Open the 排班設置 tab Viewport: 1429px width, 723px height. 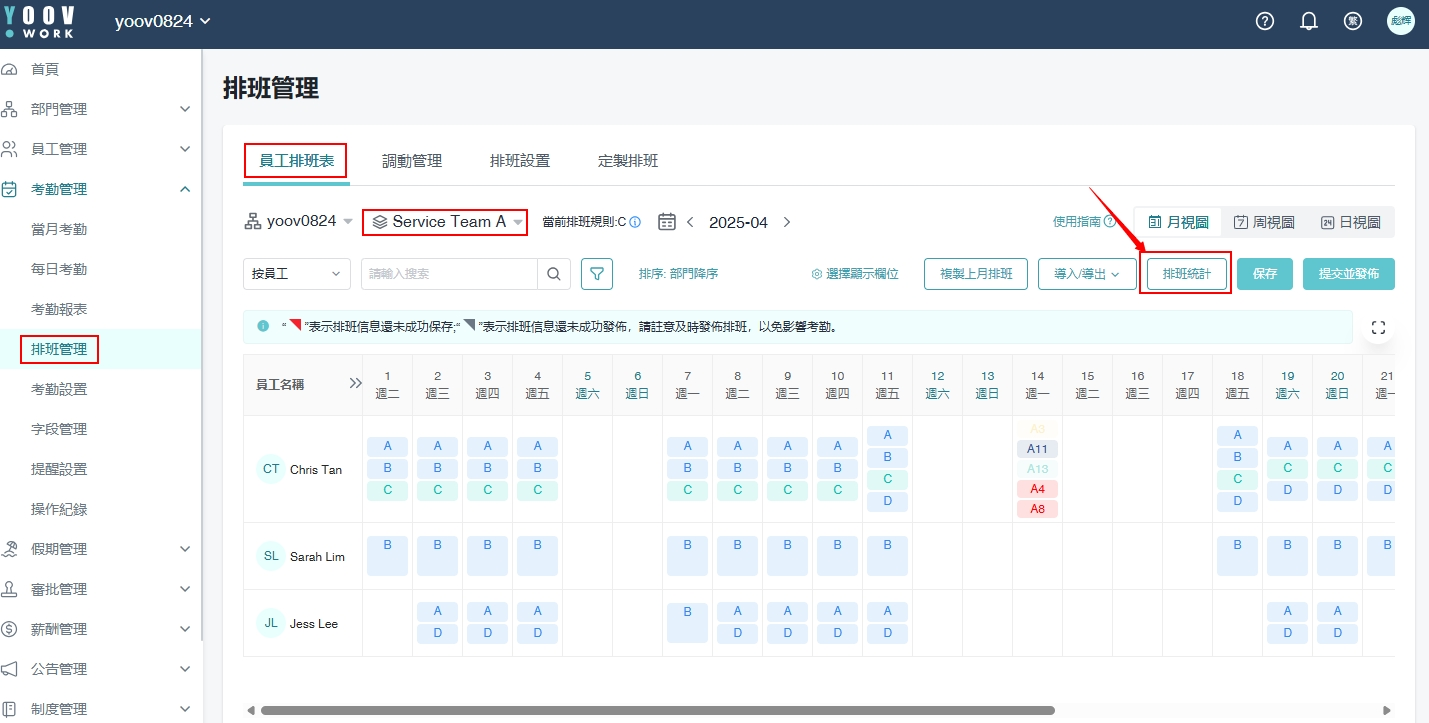tap(520, 161)
